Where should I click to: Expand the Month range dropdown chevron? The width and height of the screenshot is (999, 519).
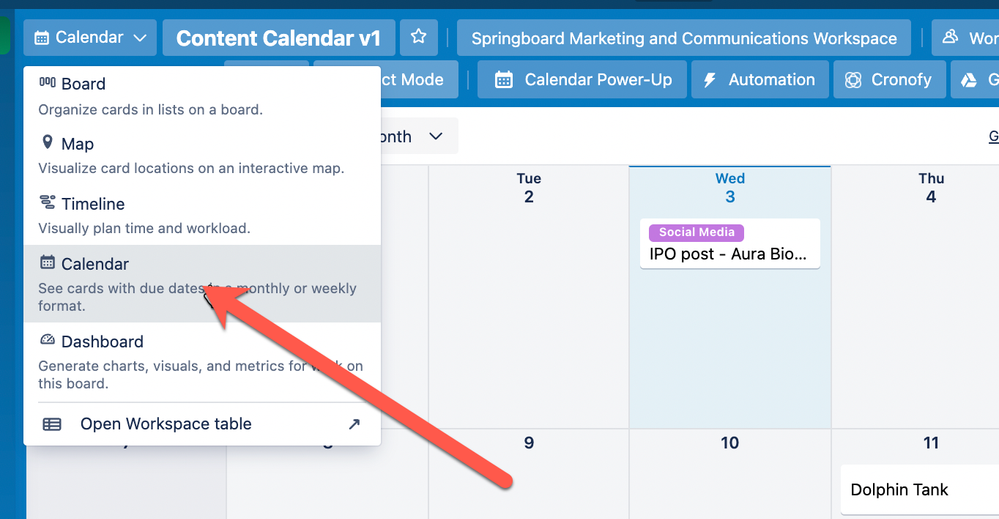[436, 136]
